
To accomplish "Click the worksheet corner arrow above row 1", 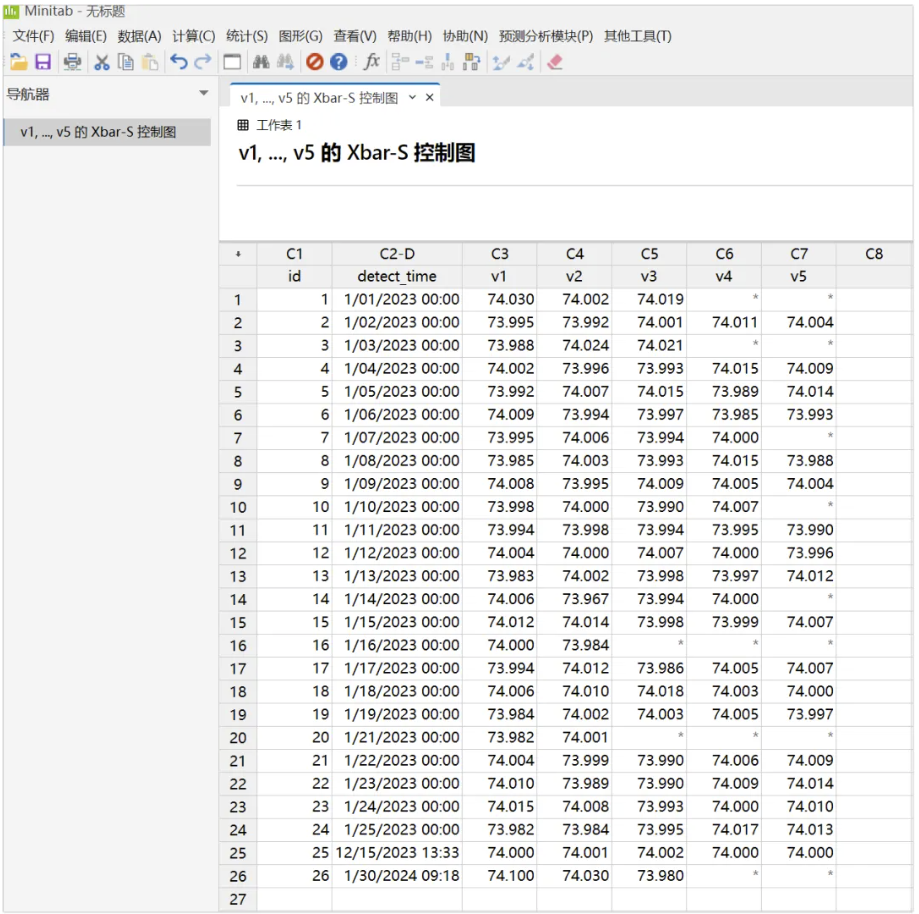I will point(238,254).
